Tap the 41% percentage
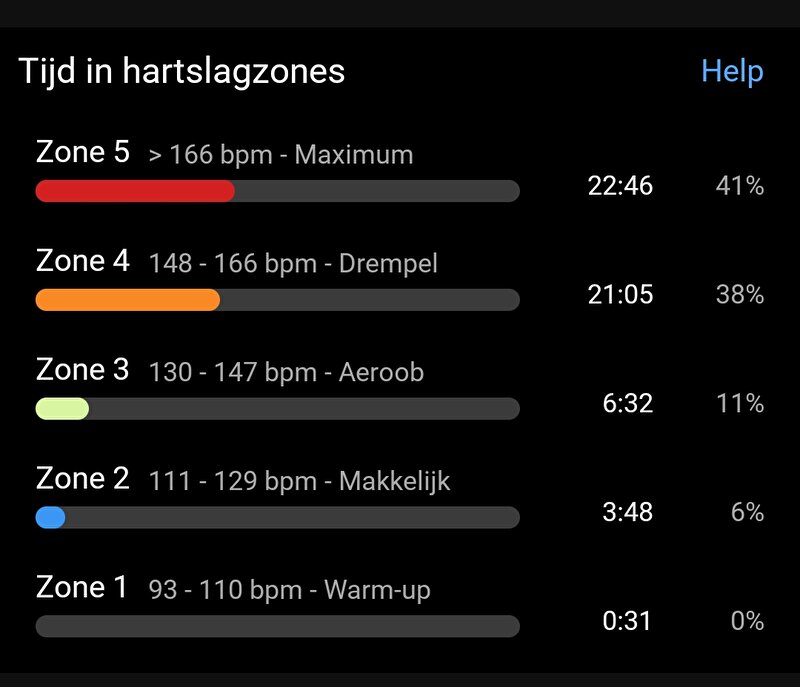The height and width of the screenshot is (687, 800). (740, 186)
